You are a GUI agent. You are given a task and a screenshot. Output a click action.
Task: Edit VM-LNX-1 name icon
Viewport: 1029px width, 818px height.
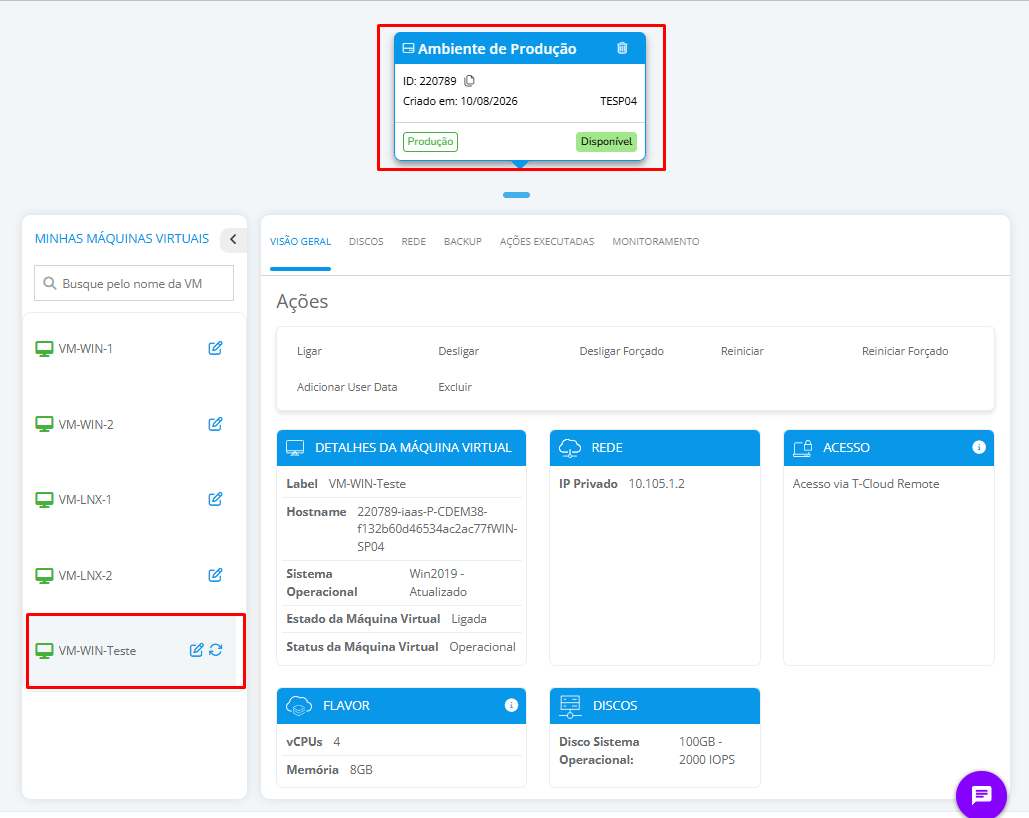(x=215, y=499)
